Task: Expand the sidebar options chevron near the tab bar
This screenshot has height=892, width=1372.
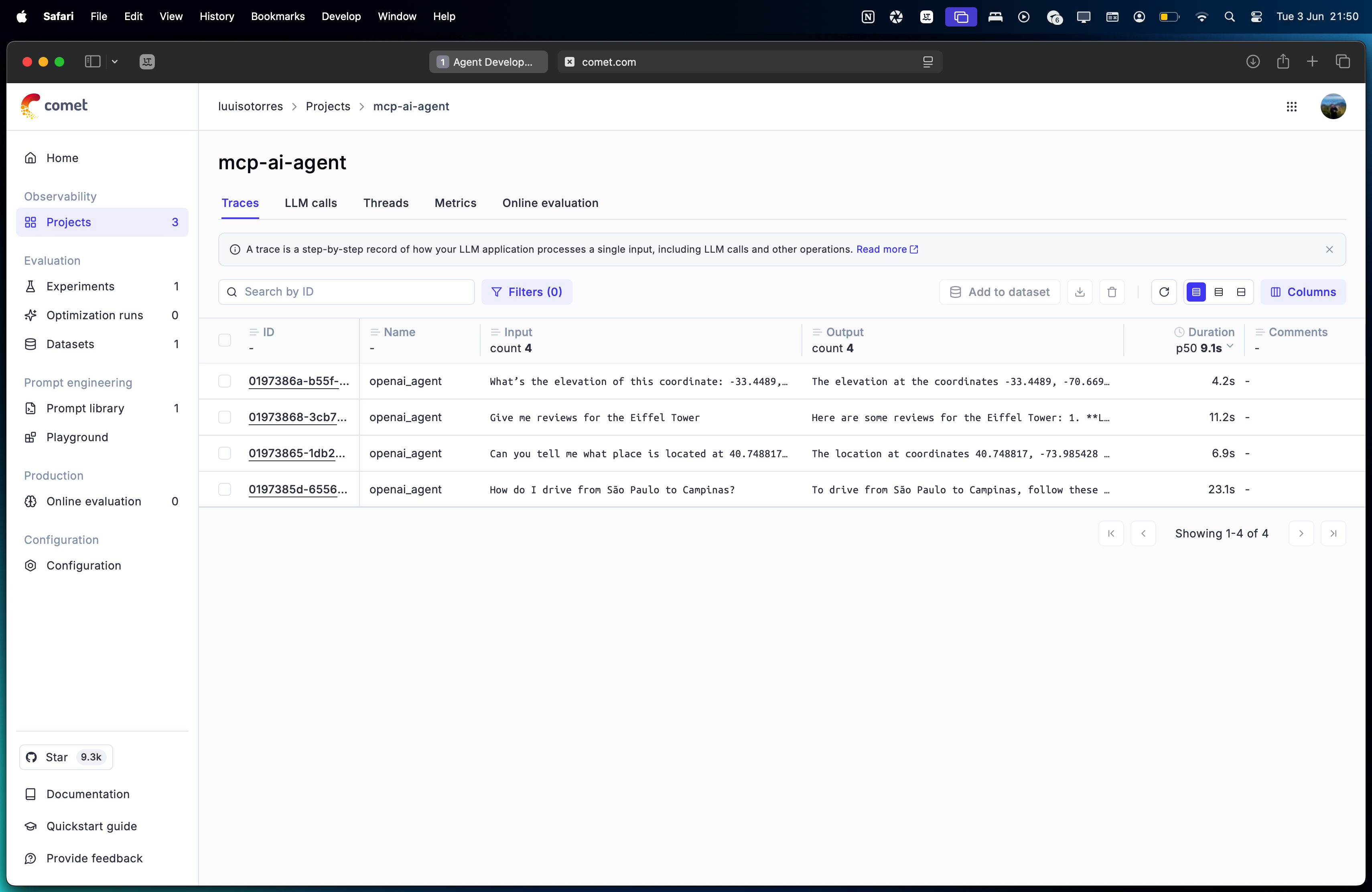Action: [115, 62]
